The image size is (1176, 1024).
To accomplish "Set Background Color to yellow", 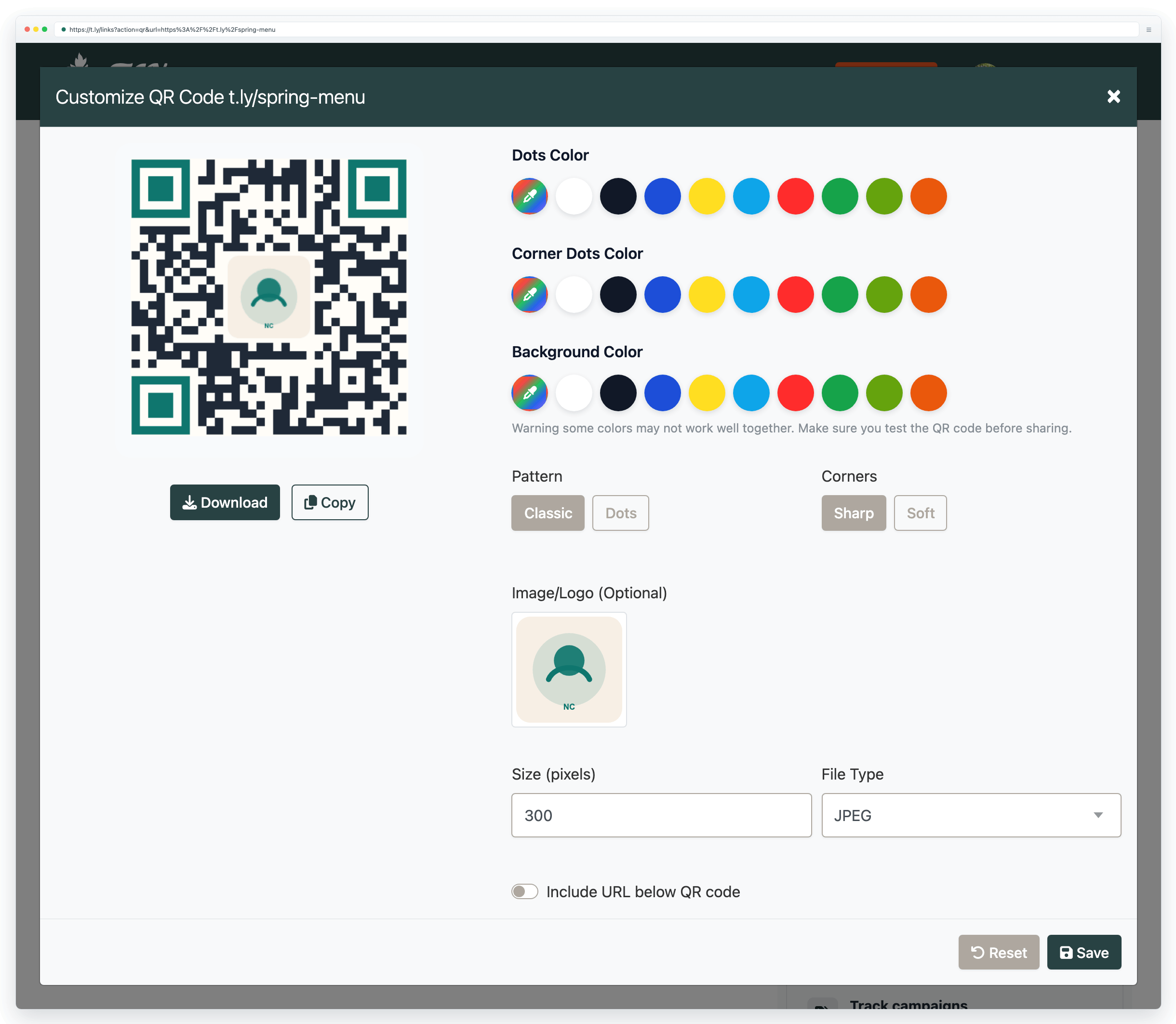I will pyautogui.click(x=707, y=392).
